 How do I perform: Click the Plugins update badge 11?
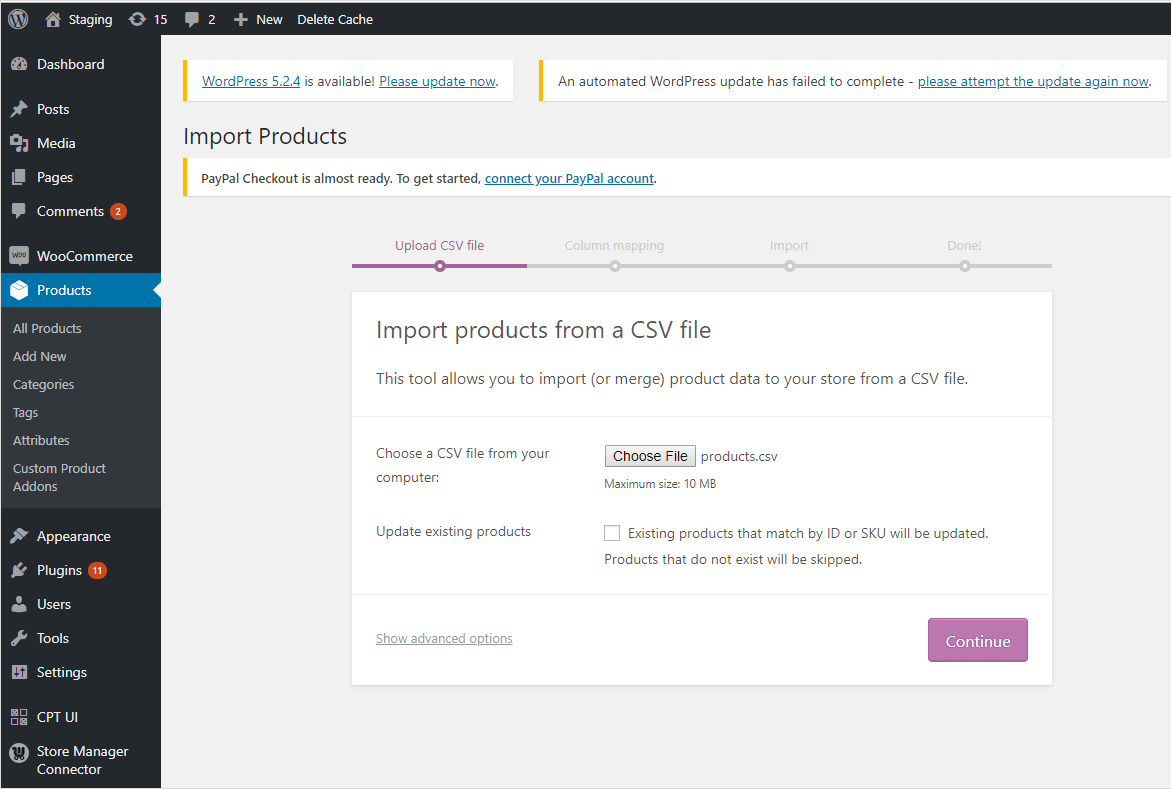[97, 570]
